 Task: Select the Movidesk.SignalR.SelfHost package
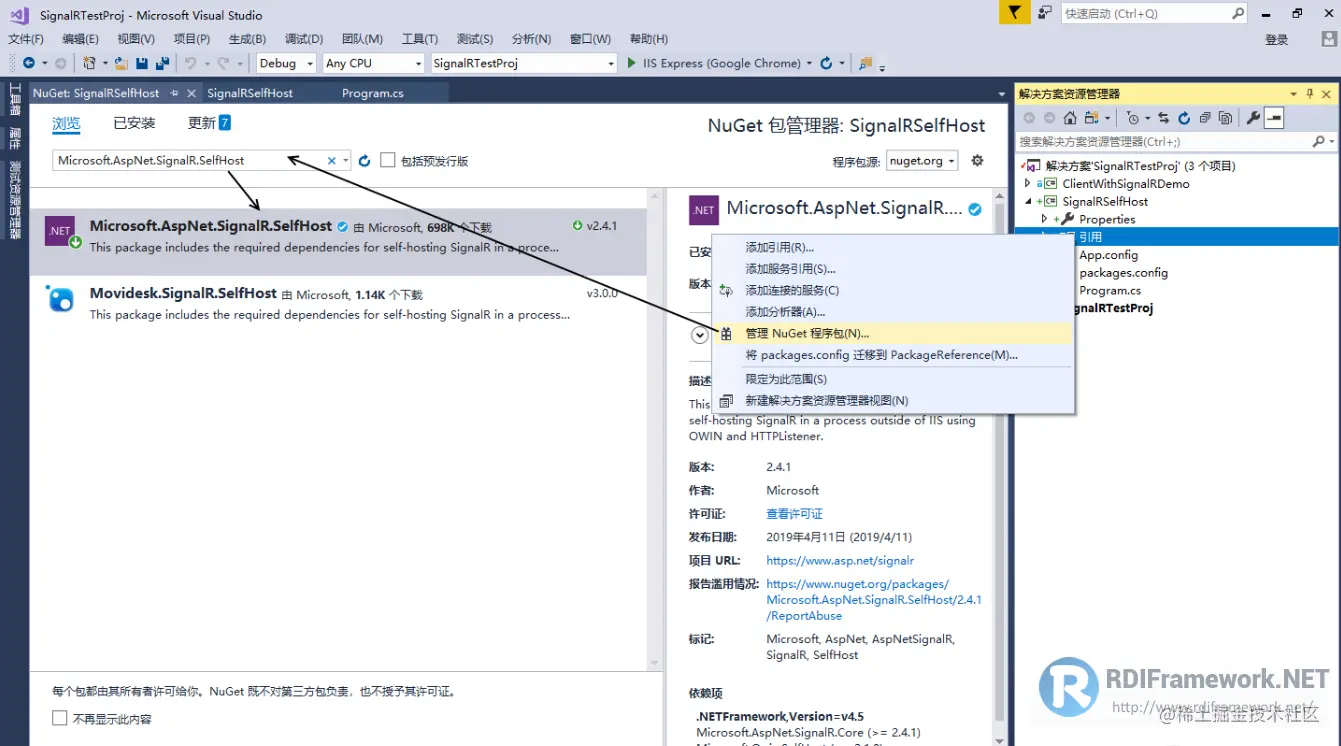(x=338, y=303)
